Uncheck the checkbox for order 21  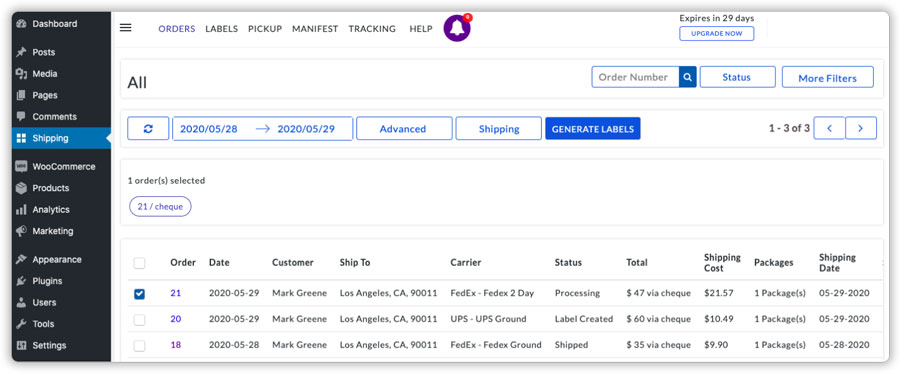(x=139, y=294)
